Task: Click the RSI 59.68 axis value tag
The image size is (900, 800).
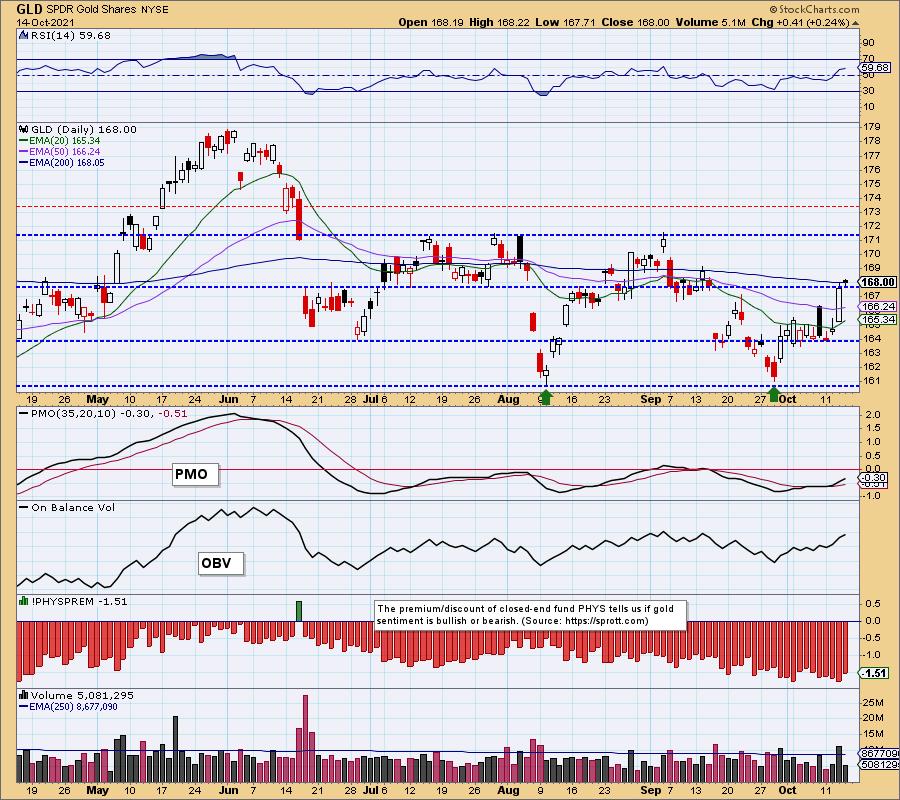Action: click(x=875, y=68)
